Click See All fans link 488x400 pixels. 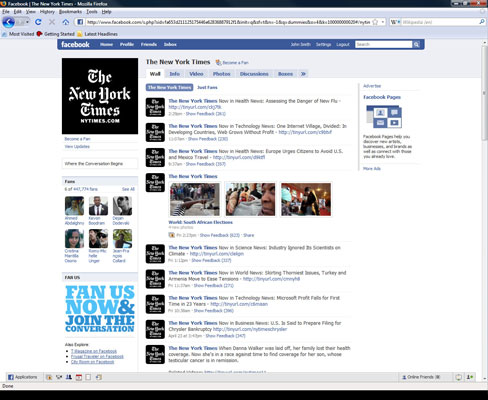128,189
